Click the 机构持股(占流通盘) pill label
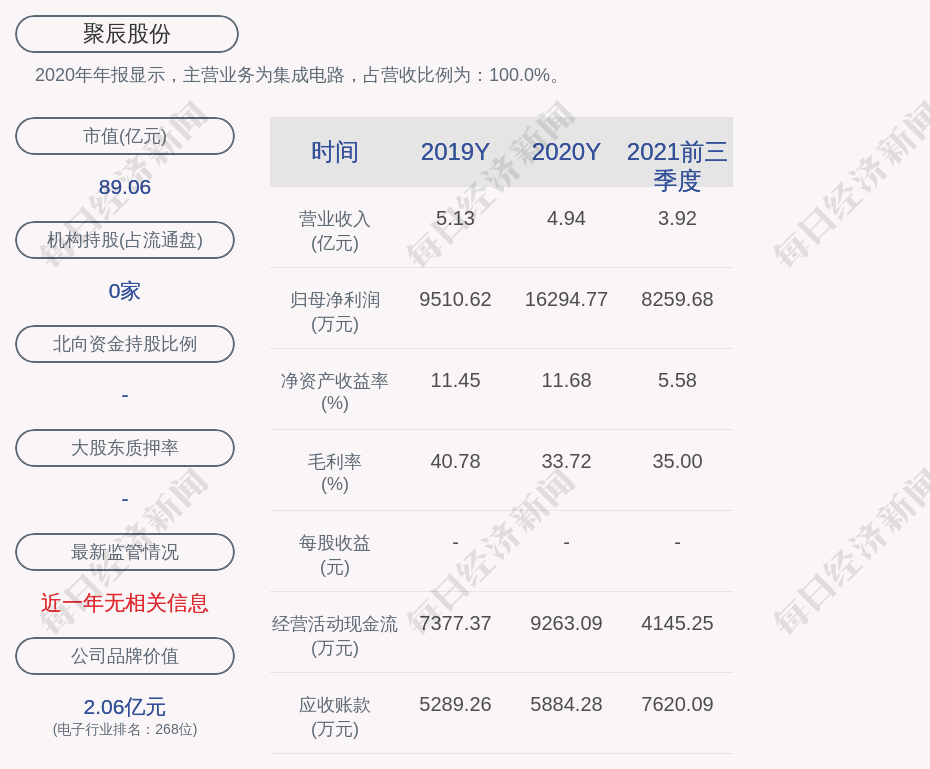The height and width of the screenshot is (769, 930). tap(125, 240)
